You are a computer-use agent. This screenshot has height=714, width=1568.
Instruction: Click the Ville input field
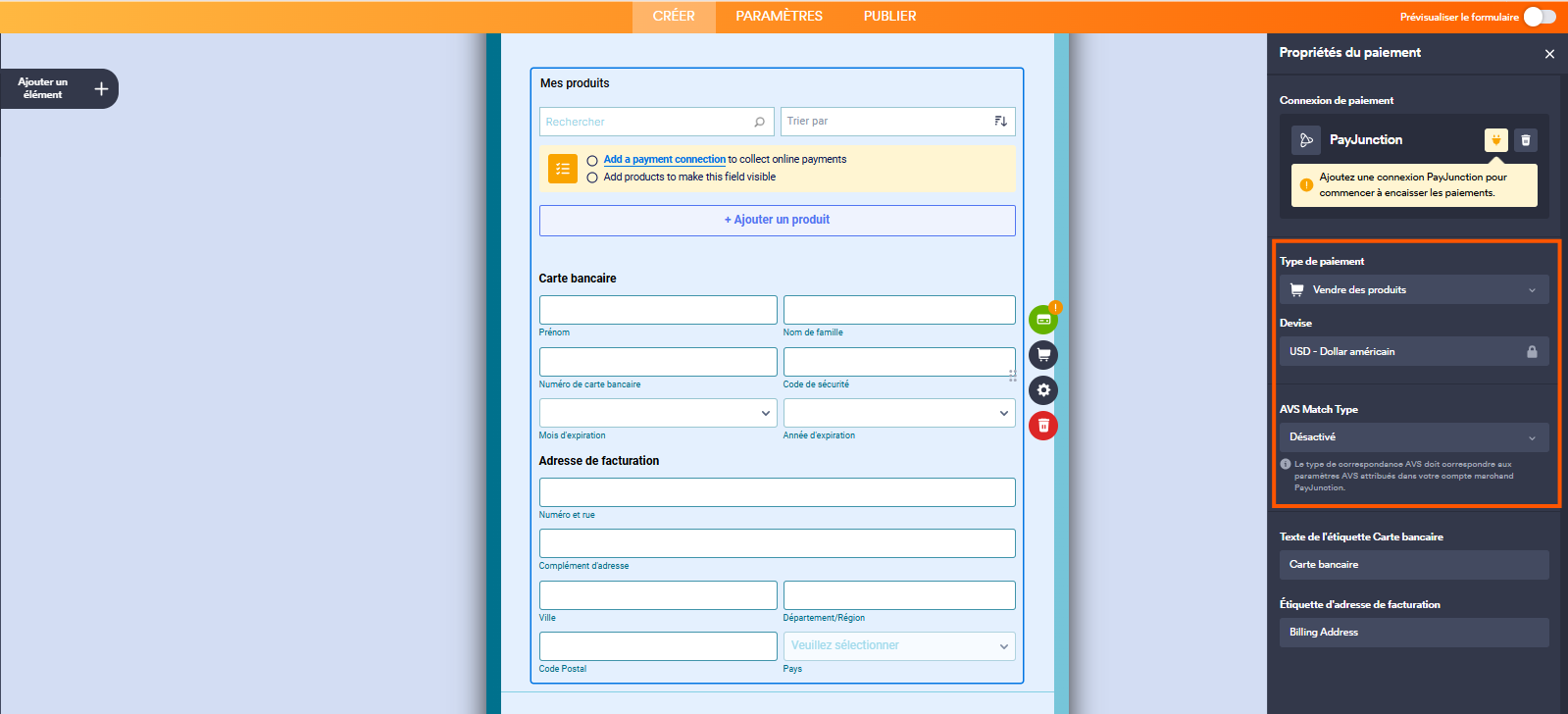click(x=658, y=595)
